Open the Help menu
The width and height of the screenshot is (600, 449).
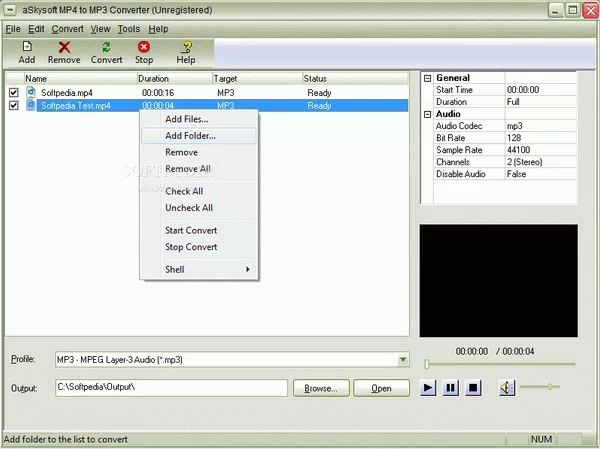coord(158,29)
